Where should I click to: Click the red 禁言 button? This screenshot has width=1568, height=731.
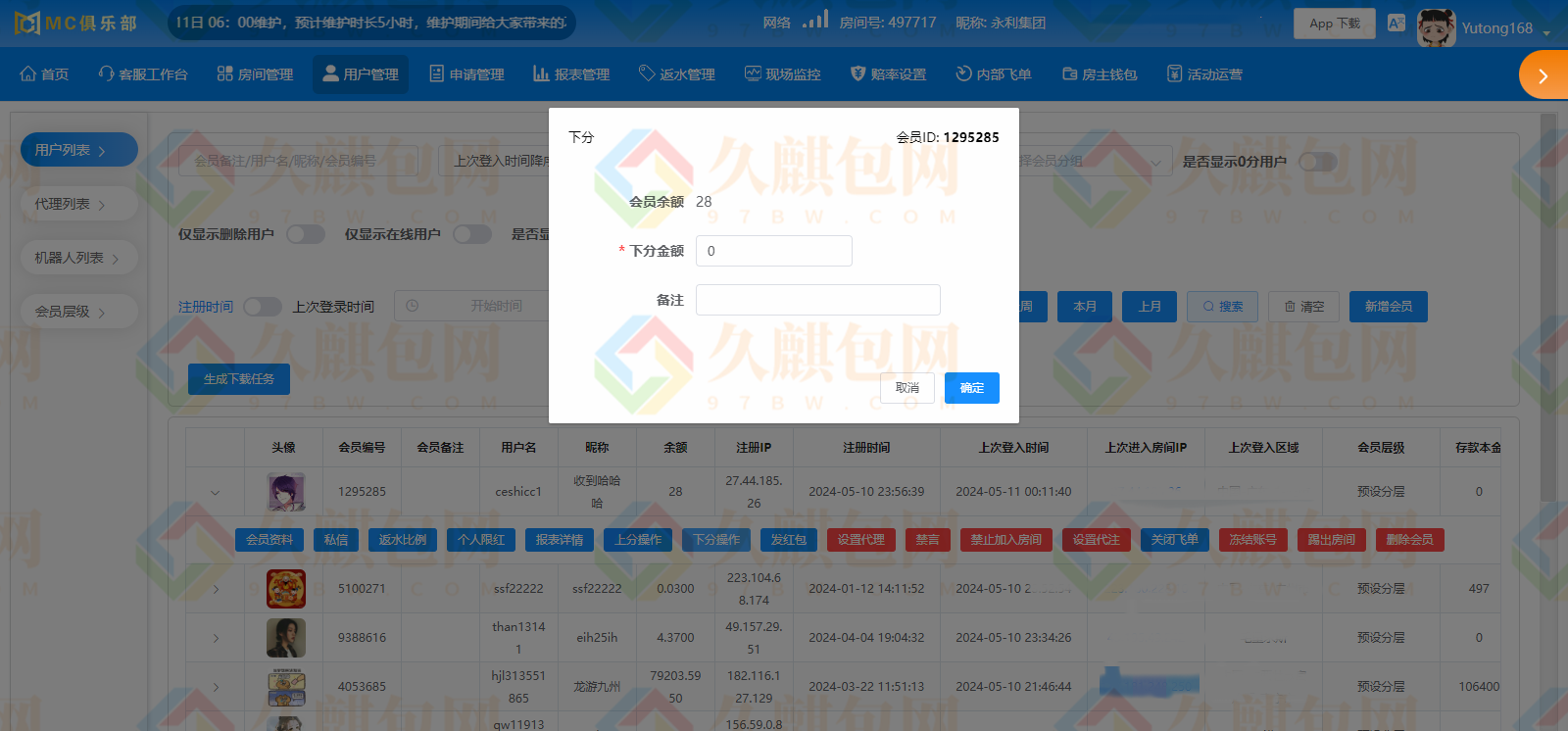928,540
